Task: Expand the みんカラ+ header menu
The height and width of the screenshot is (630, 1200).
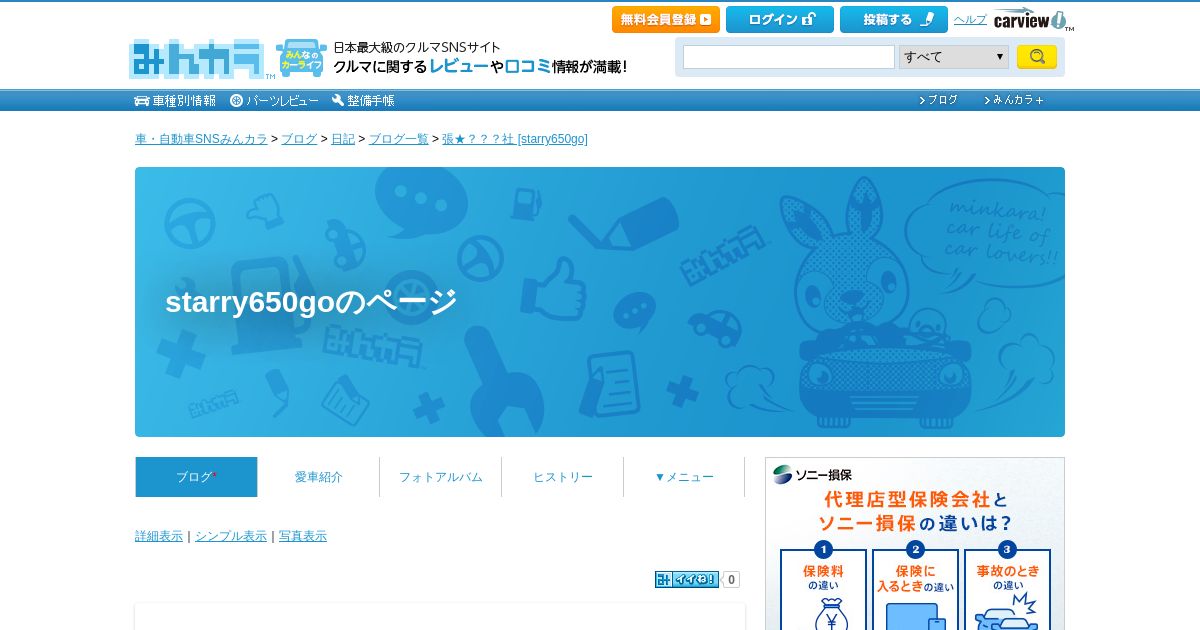Action: (x=1014, y=100)
